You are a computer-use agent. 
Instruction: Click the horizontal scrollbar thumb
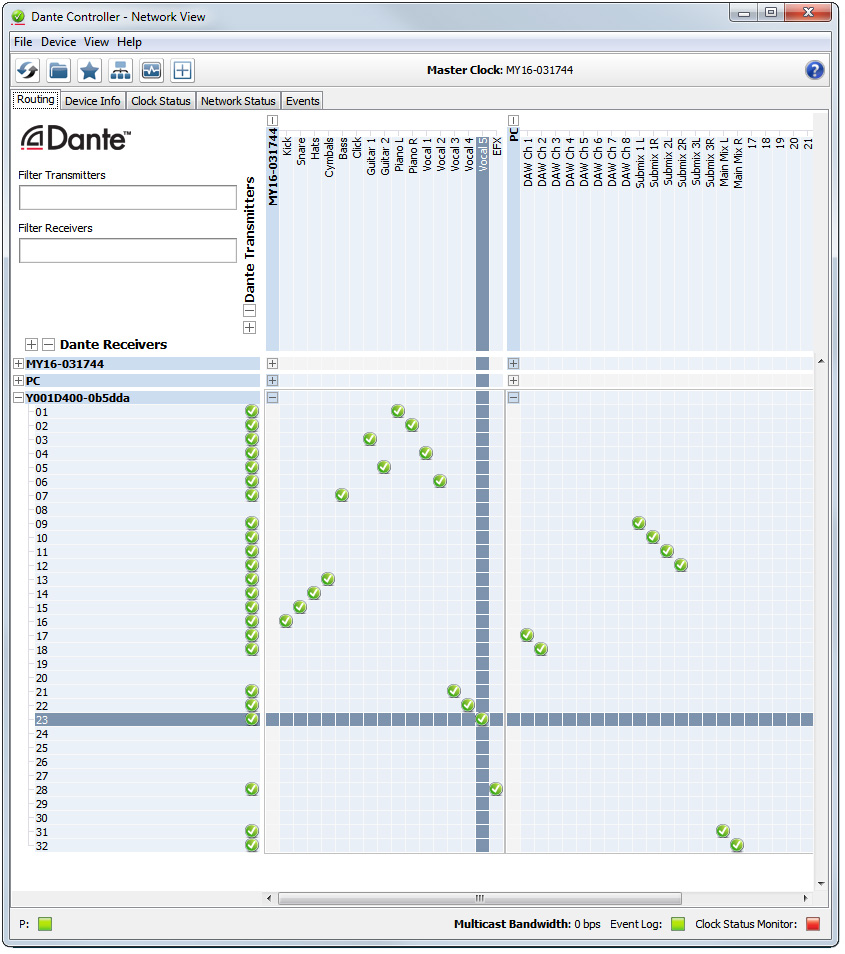click(479, 899)
